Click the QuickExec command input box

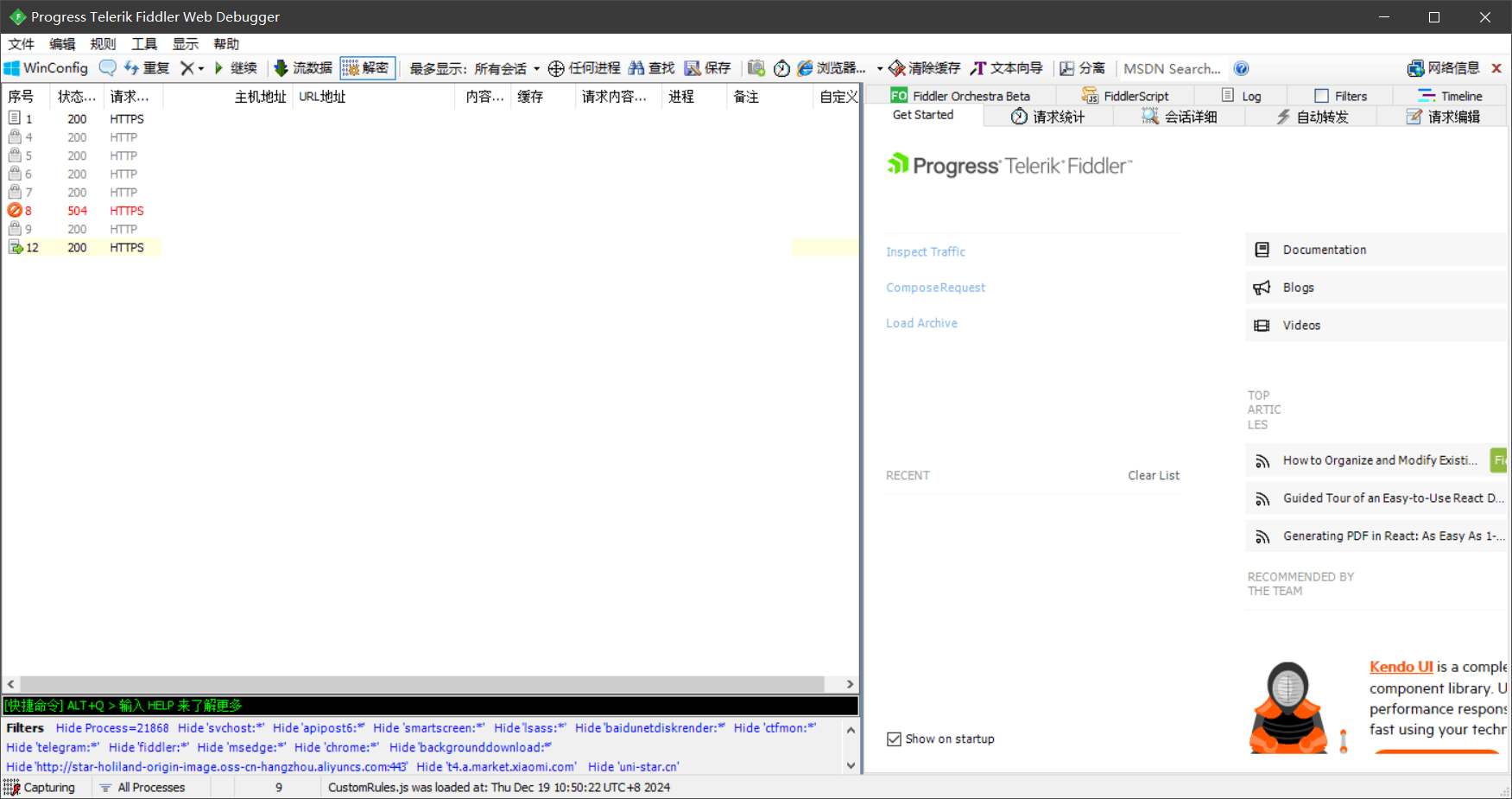[x=430, y=706]
